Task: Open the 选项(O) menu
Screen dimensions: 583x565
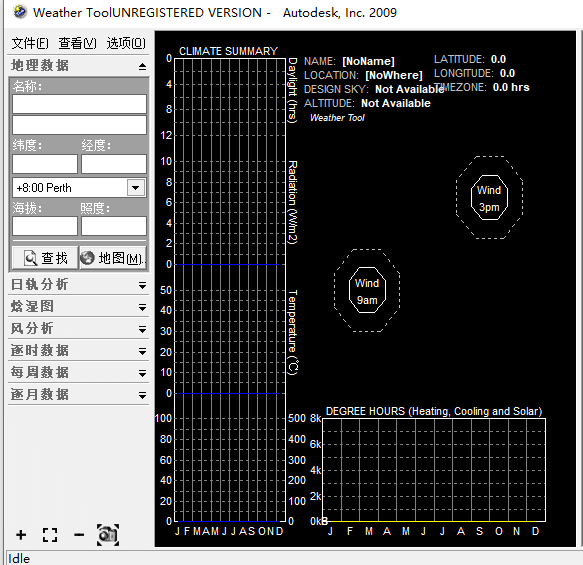Action: click(x=126, y=43)
